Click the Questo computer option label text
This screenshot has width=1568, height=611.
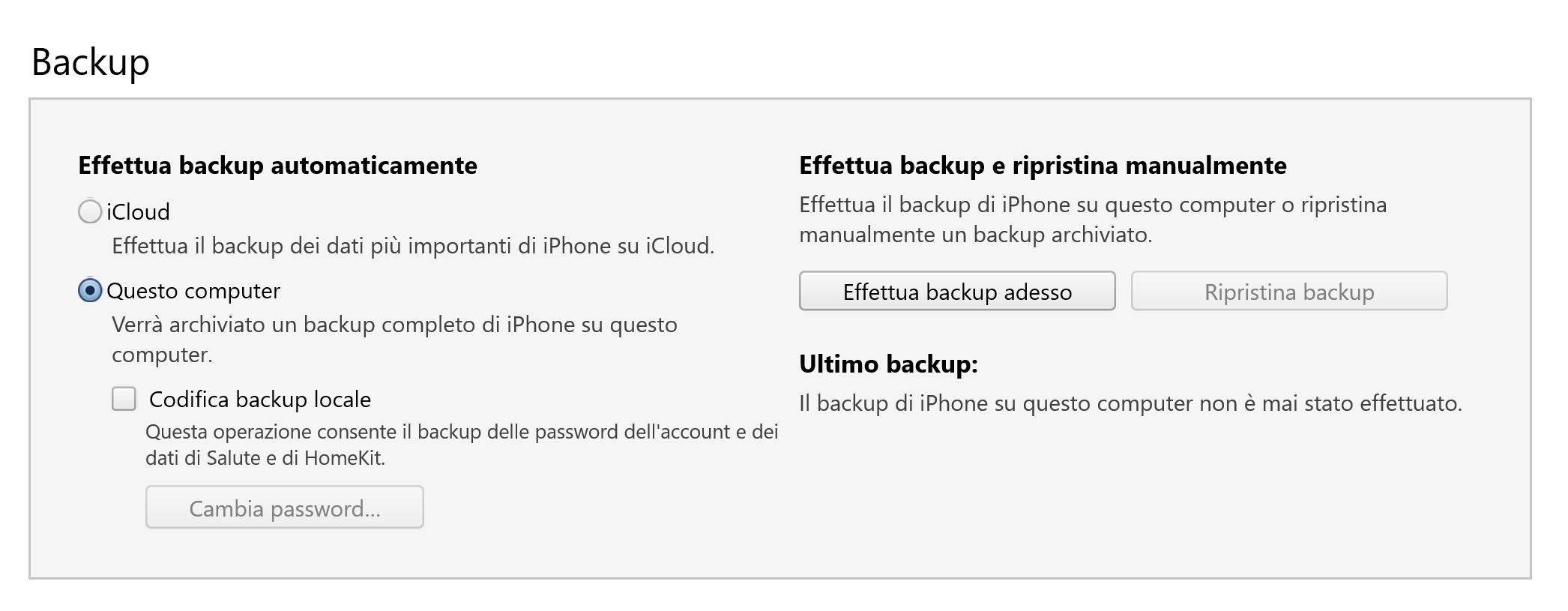pos(193,291)
